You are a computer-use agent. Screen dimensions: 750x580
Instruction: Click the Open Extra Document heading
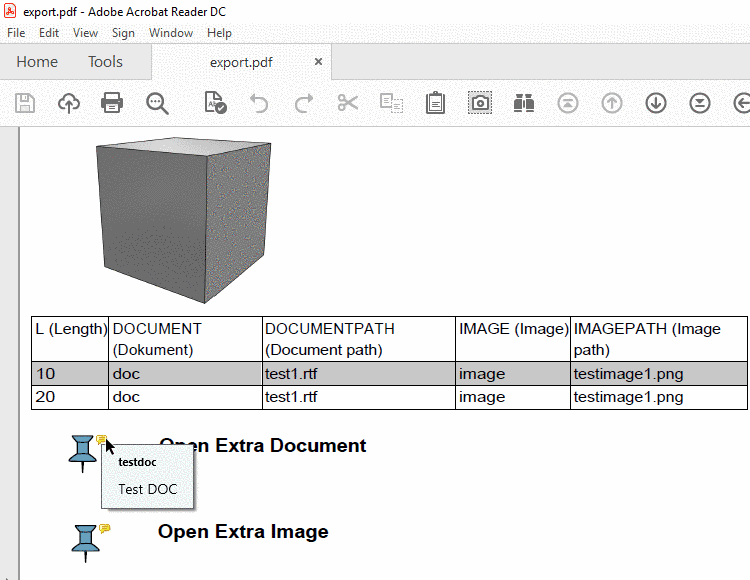click(x=263, y=446)
